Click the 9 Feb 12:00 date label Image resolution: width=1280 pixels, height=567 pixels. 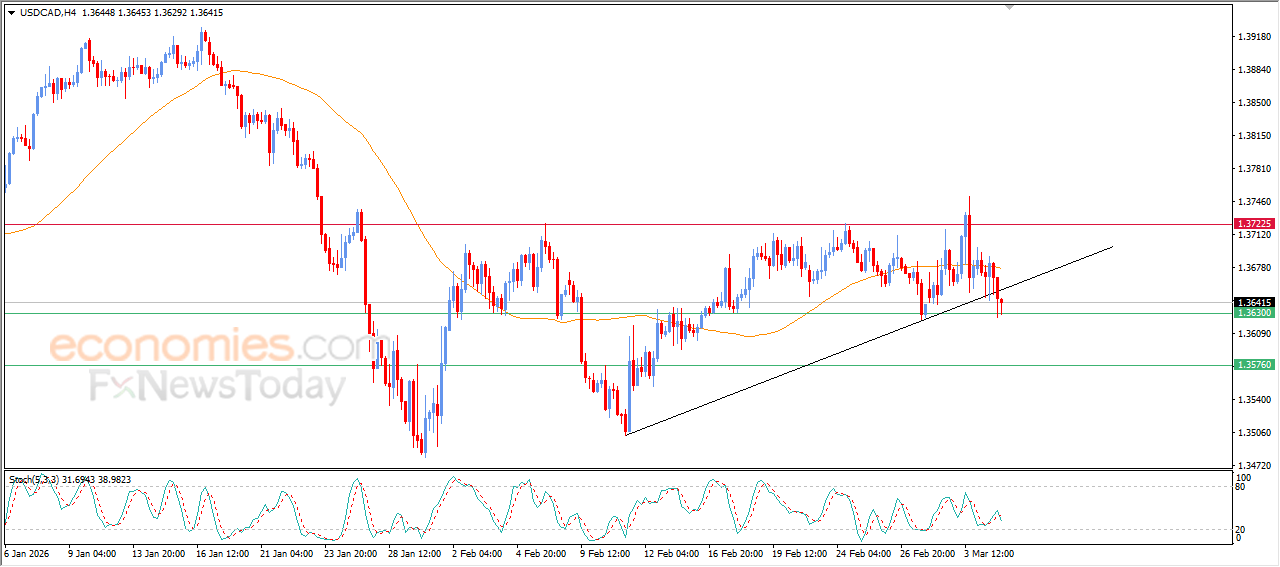pos(606,552)
